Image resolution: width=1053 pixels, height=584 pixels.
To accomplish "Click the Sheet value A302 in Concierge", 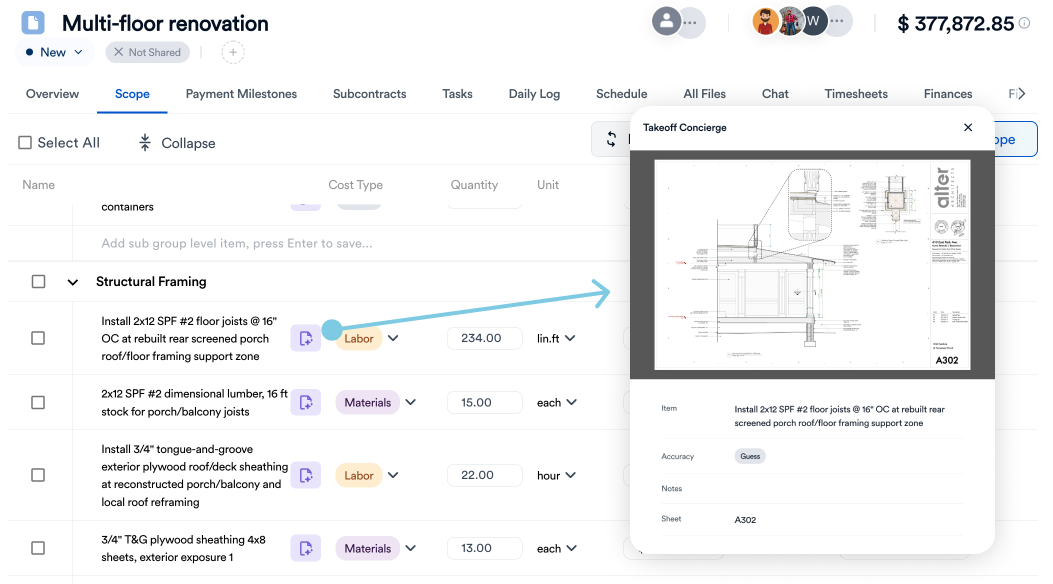I will (745, 520).
